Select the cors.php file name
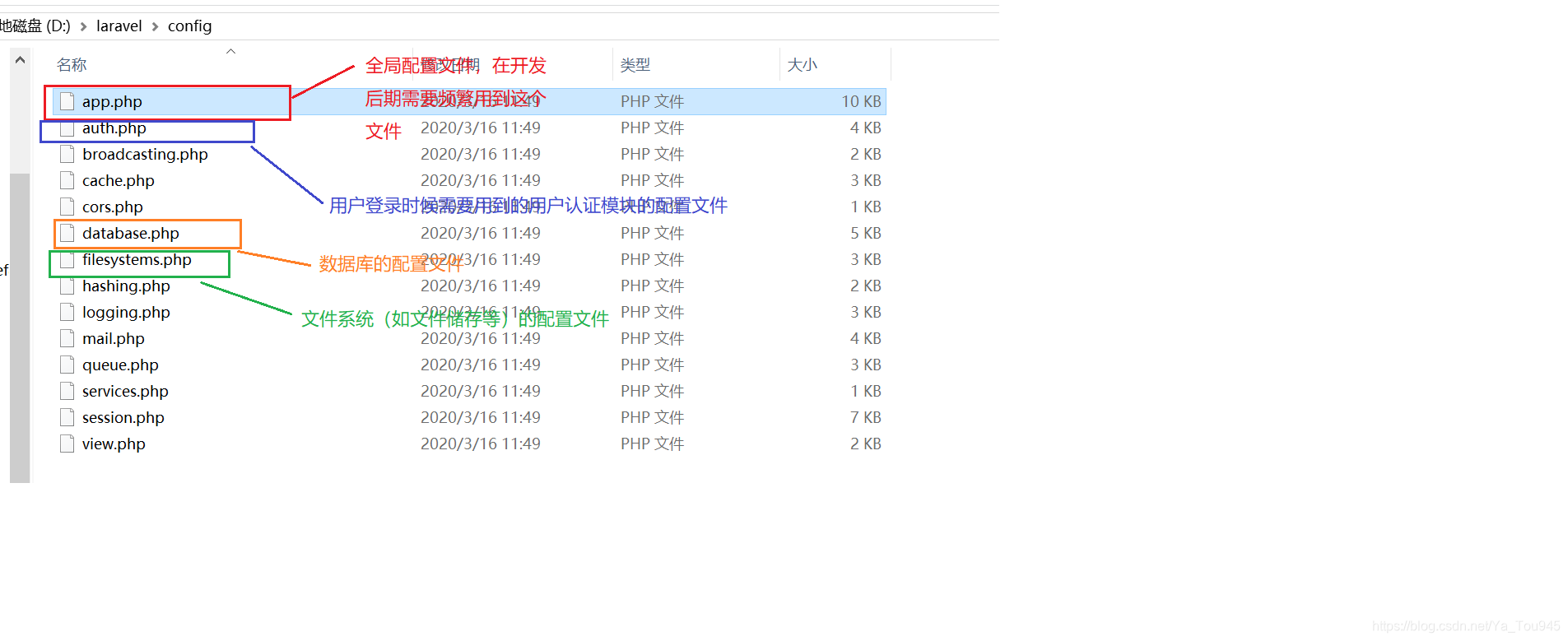Image resolution: width=1568 pixels, height=641 pixels. tap(113, 207)
